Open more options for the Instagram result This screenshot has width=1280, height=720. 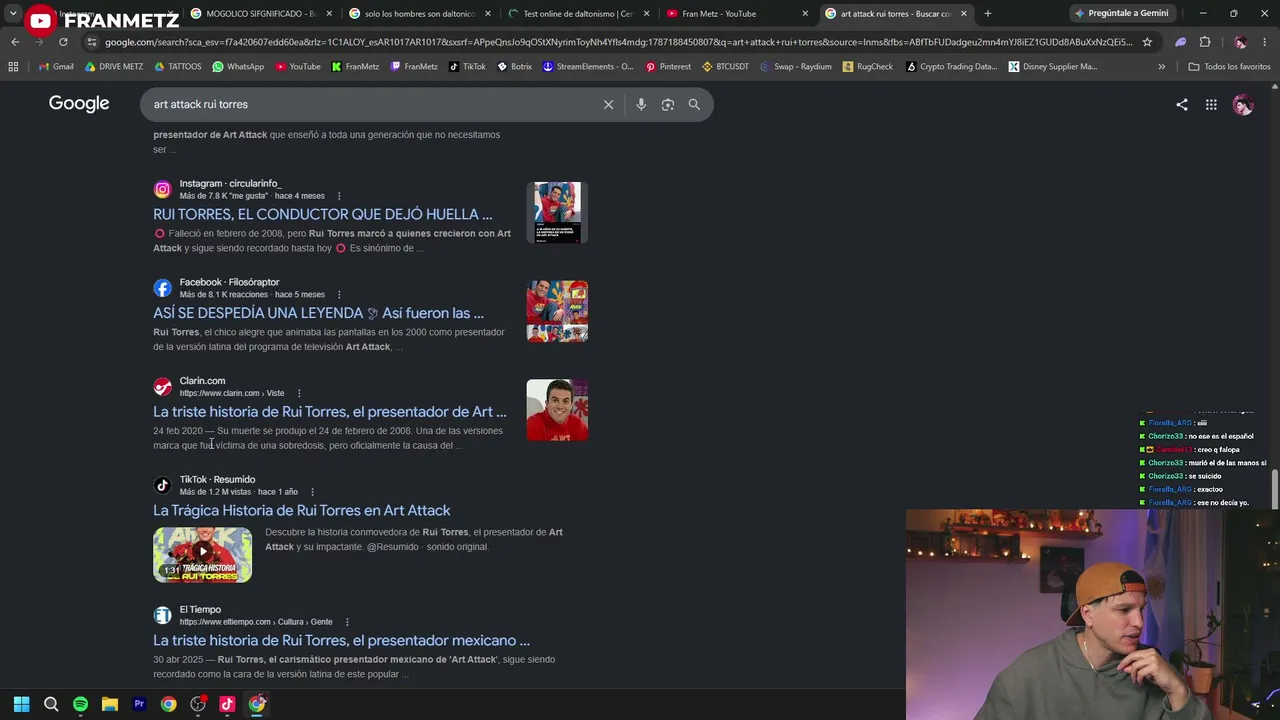coord(339,196)
